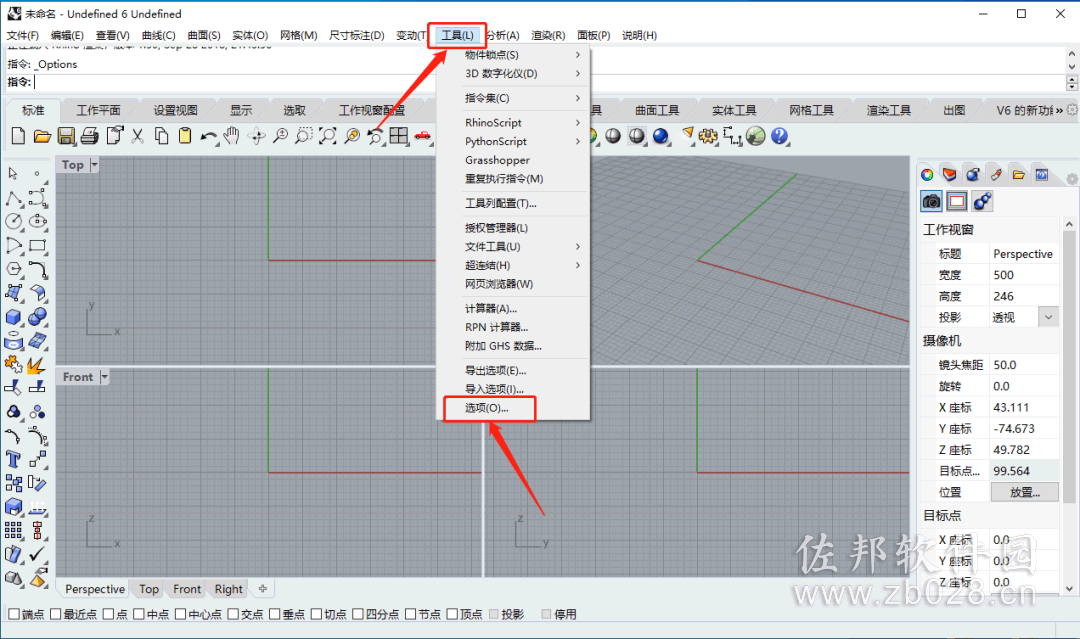Viewport: 1080px width, 639px height.
Task: Click the 放置... button
Action: (1025, 492)
